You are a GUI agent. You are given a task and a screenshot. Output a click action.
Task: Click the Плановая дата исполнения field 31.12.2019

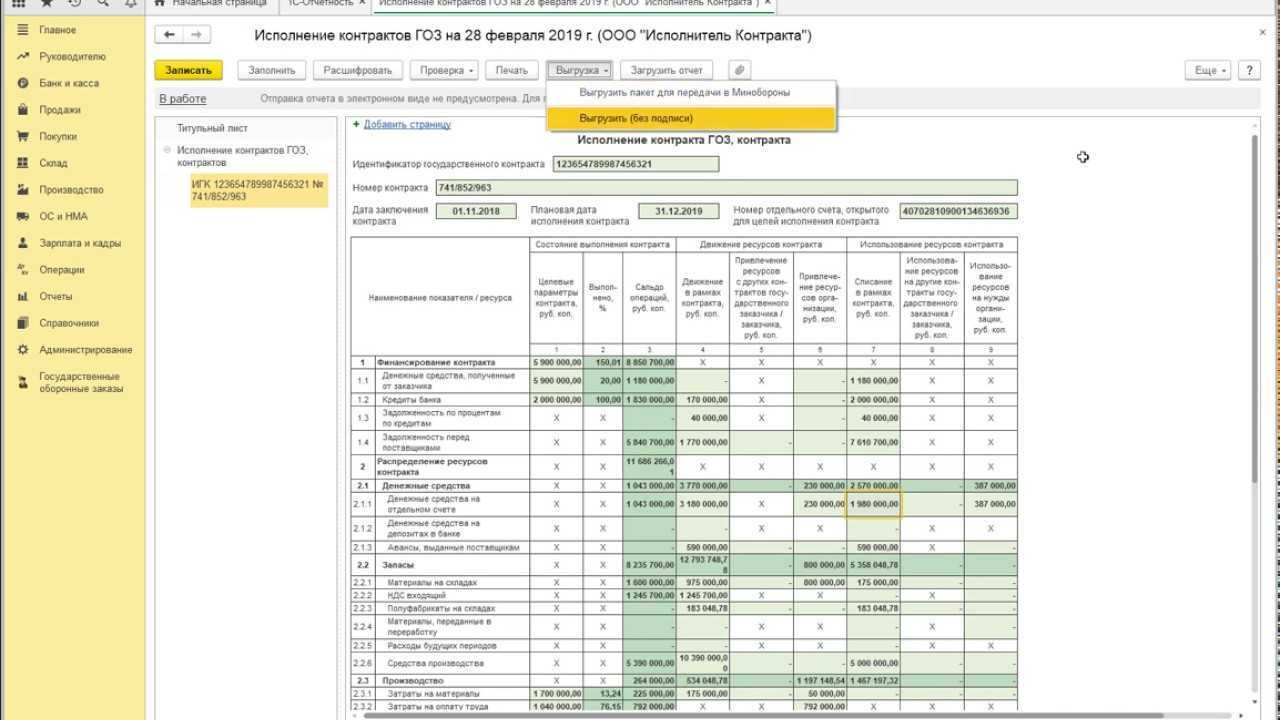pos(679,211)
